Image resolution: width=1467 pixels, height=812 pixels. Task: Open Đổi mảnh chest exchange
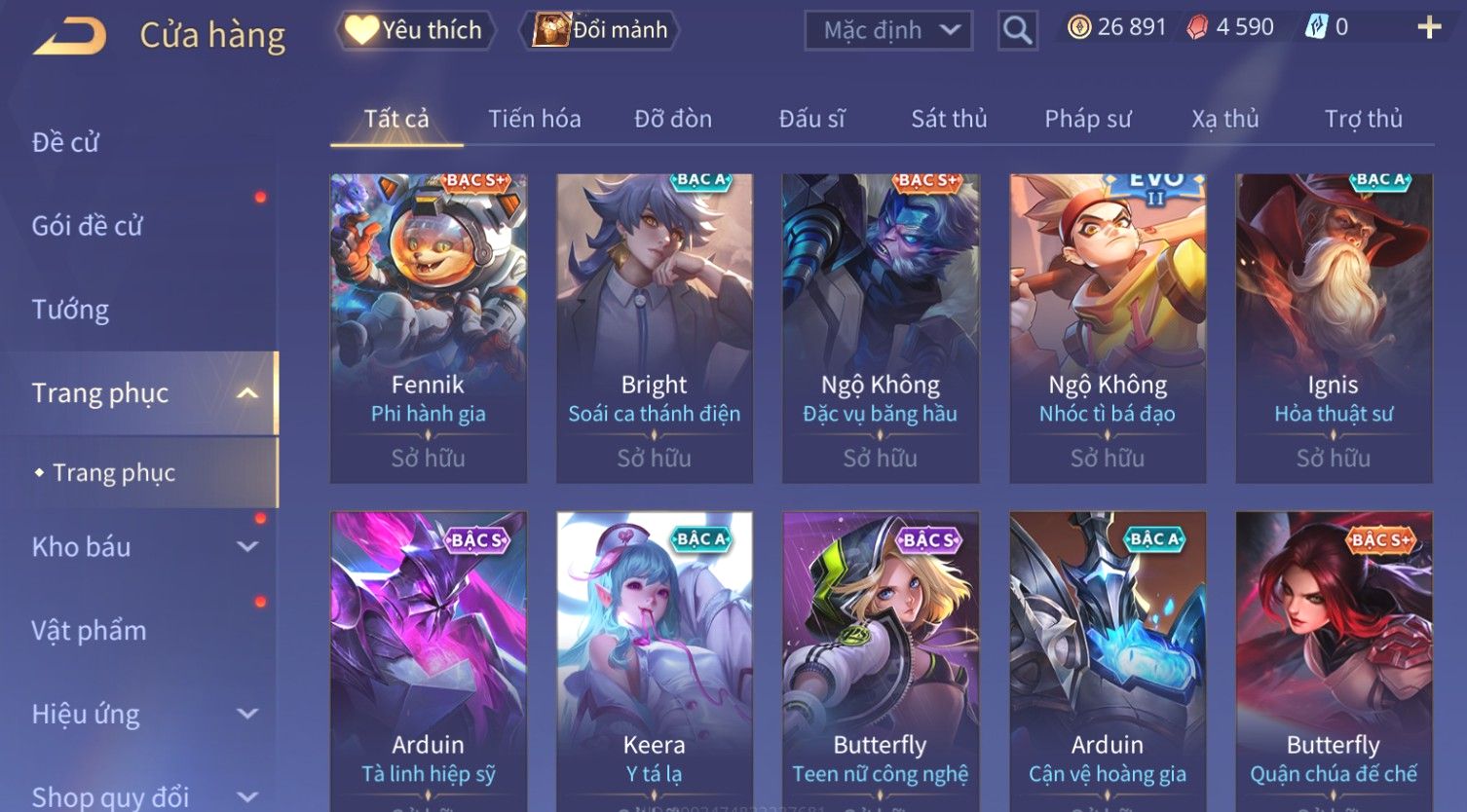coord(603,30)
